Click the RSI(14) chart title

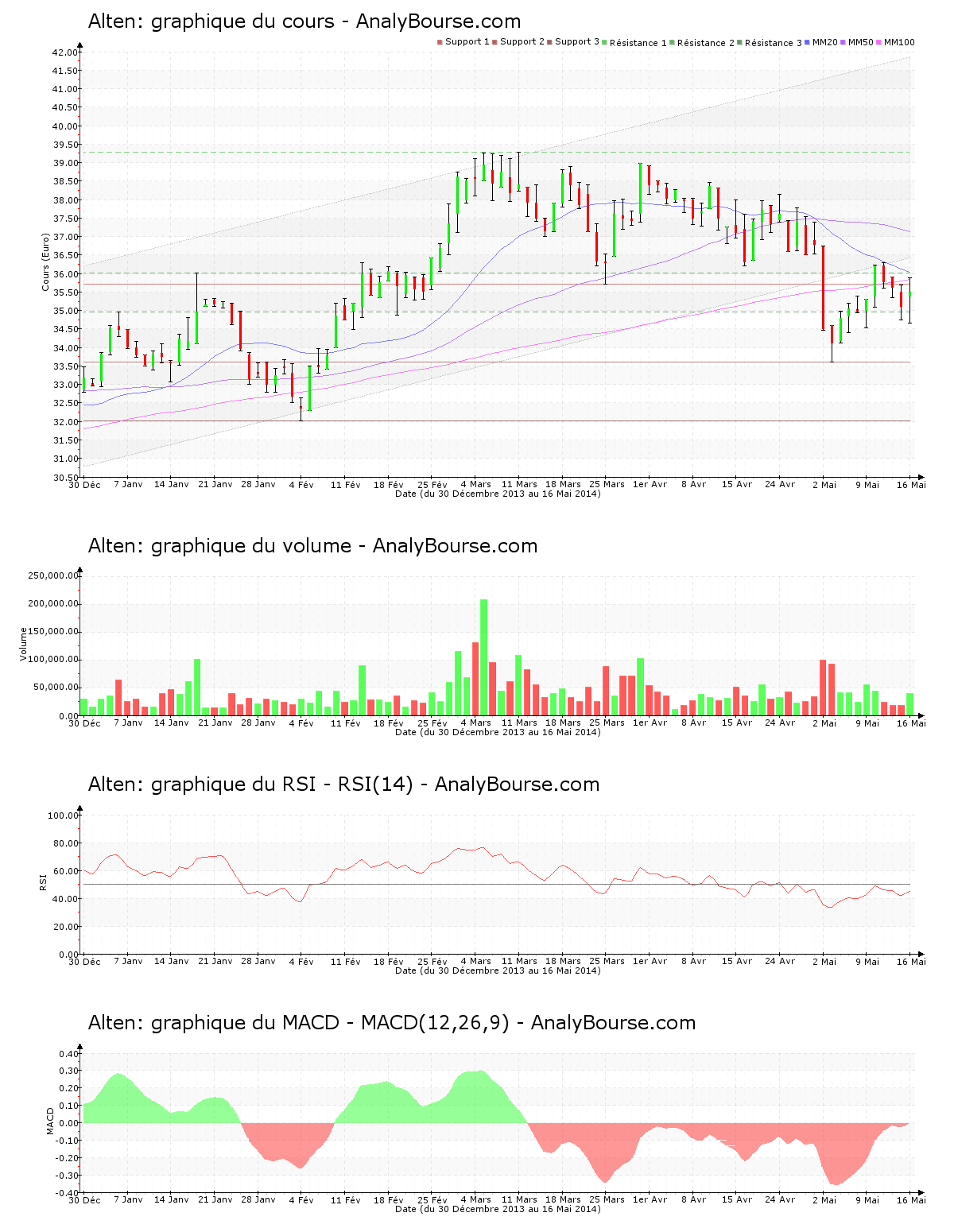(343, 785)
